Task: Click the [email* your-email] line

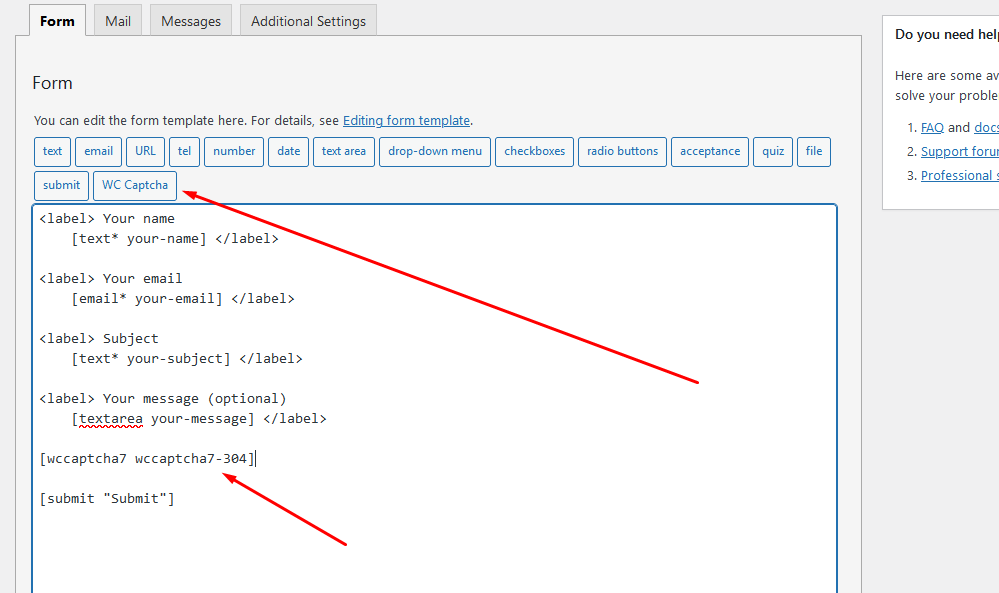Action: coord(183,299)
